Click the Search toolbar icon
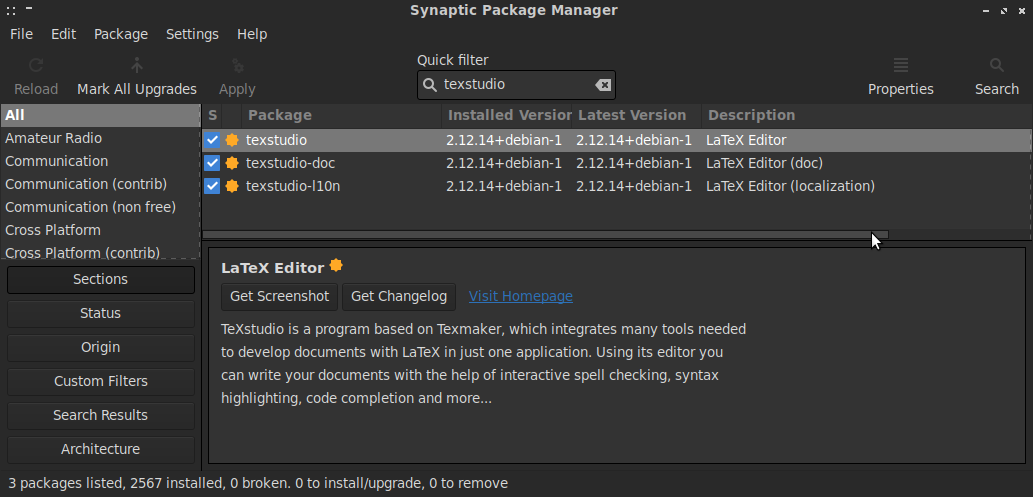Screen dimensions: 1033x497 (997, 66)
